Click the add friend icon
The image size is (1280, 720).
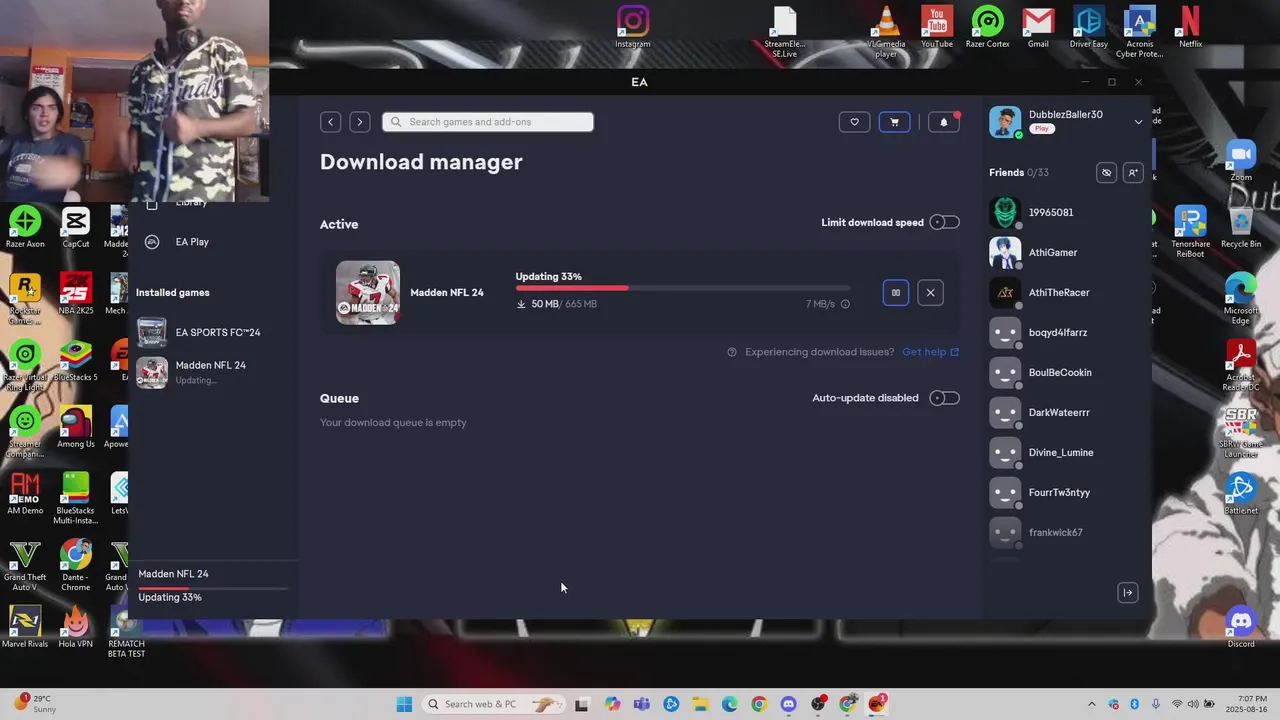coord(1133,173)
